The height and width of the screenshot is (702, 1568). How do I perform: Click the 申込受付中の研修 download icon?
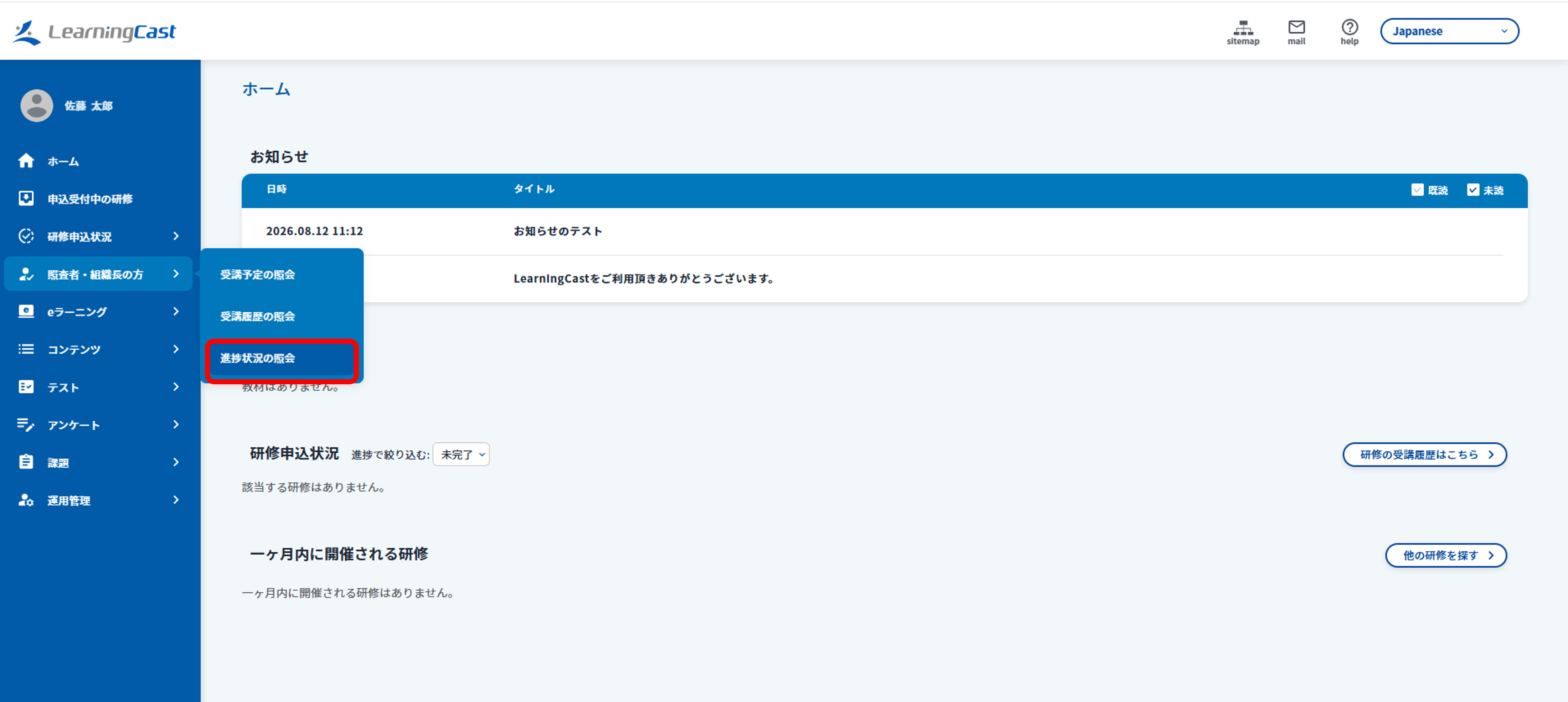26,198
